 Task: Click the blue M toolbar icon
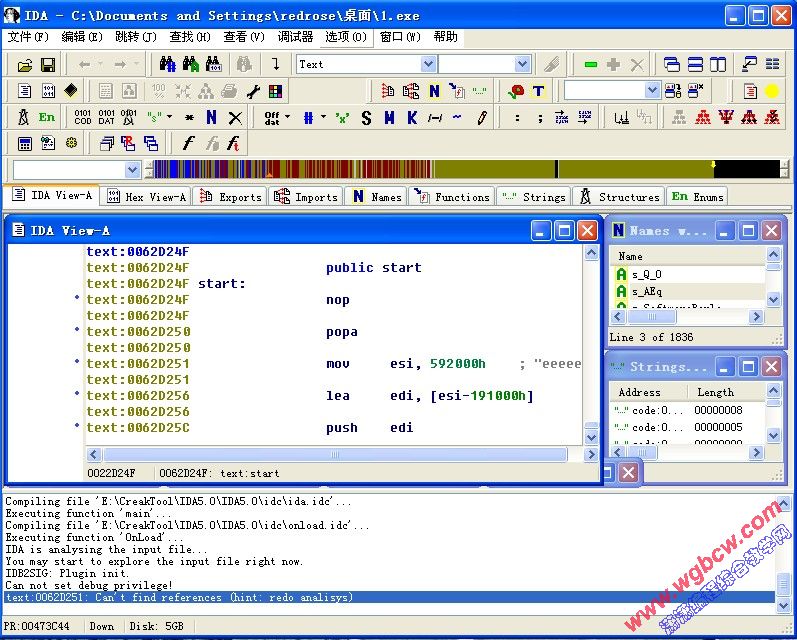click(389, 118)
